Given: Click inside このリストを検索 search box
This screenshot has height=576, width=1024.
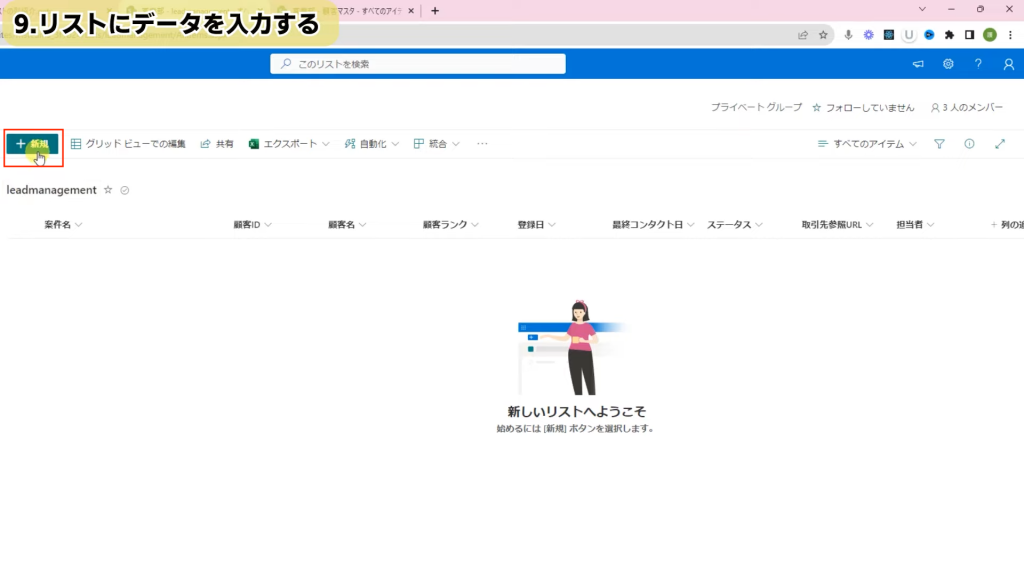Looking at the screenshot, I should [x=418, y=64].
